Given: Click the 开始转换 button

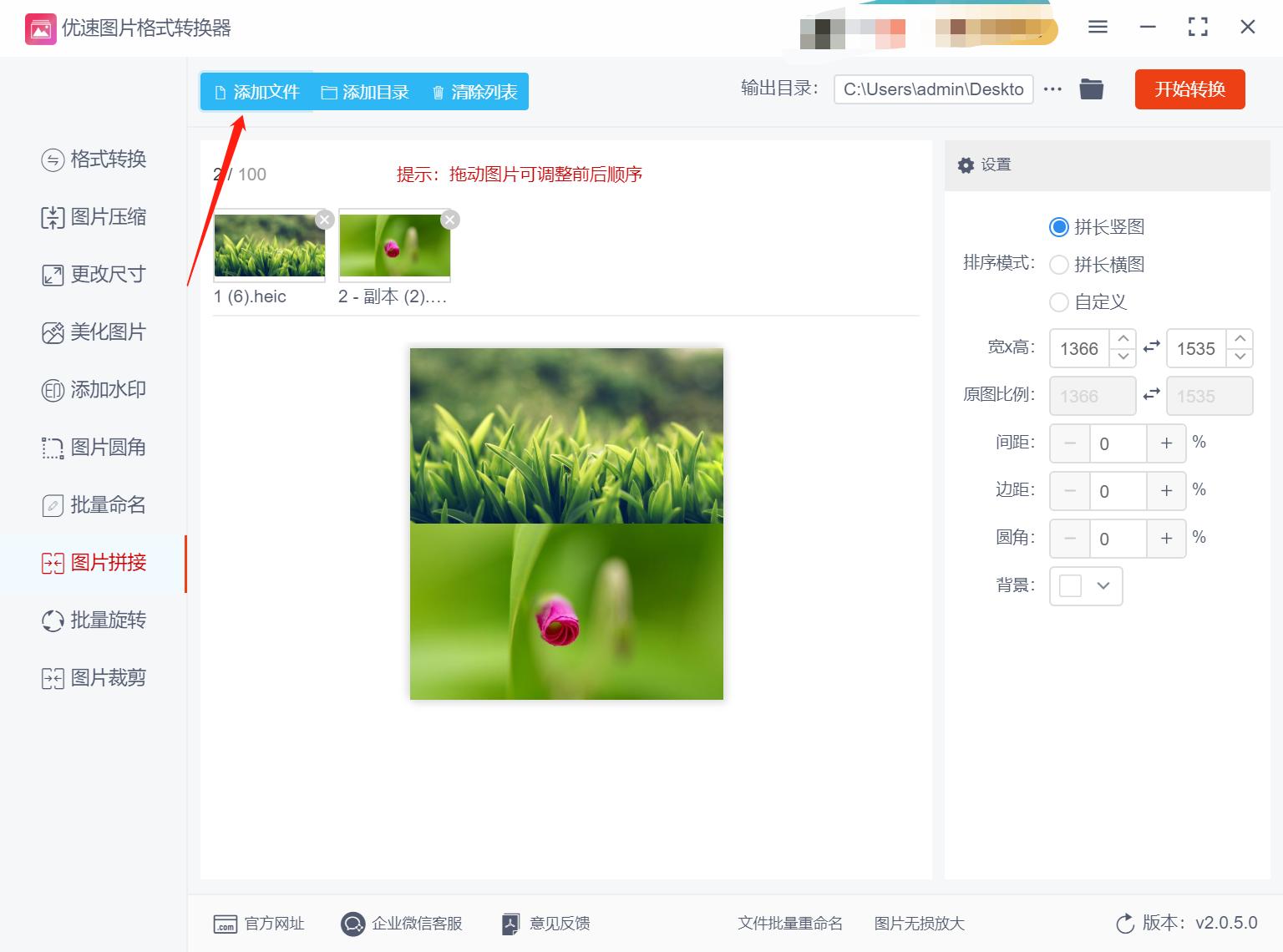Looking at the screenshot, I should click(1189, 89).
